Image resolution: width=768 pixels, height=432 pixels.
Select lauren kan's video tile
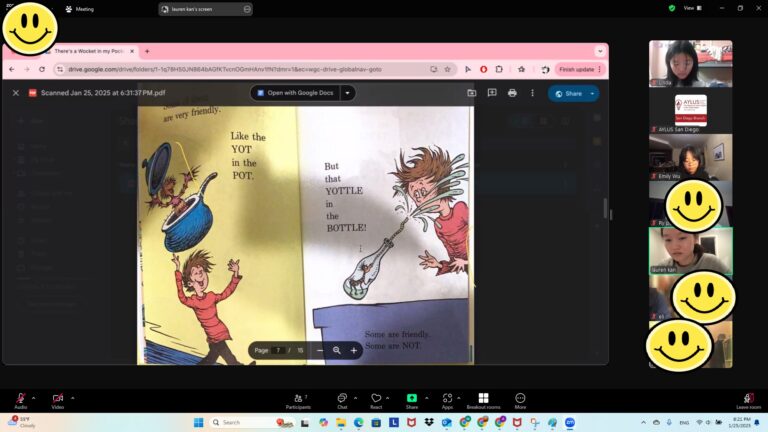tap(691, 251)
